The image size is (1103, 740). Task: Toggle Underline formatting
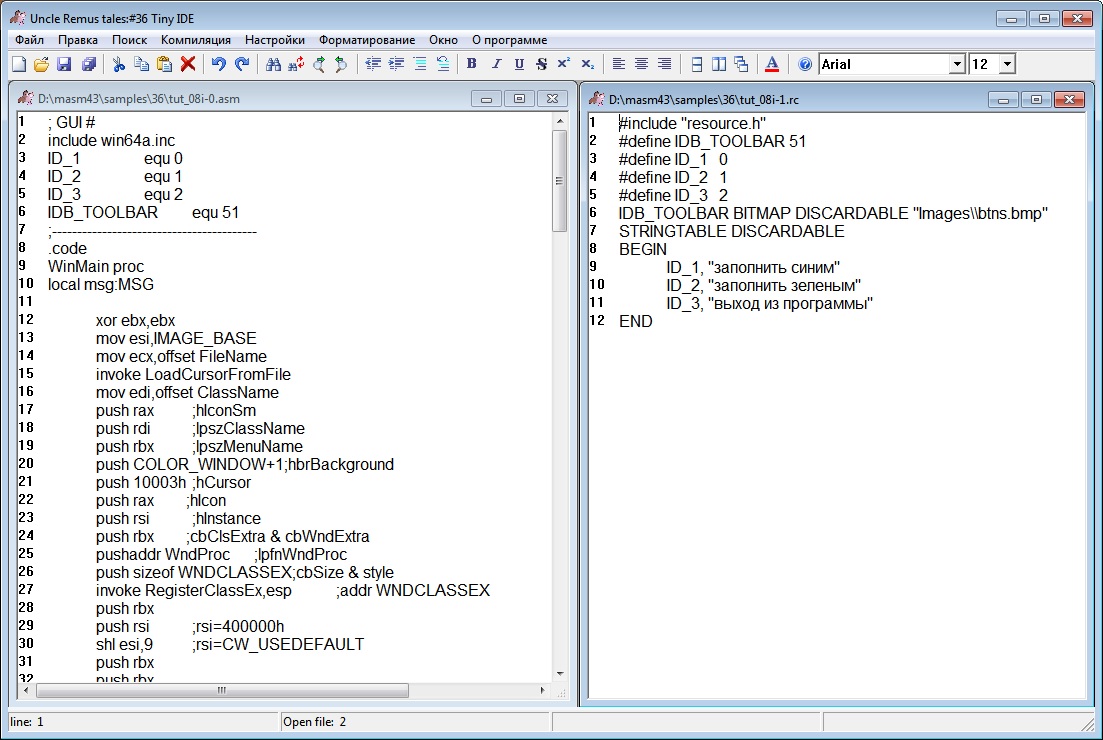(x=518, y=64)
